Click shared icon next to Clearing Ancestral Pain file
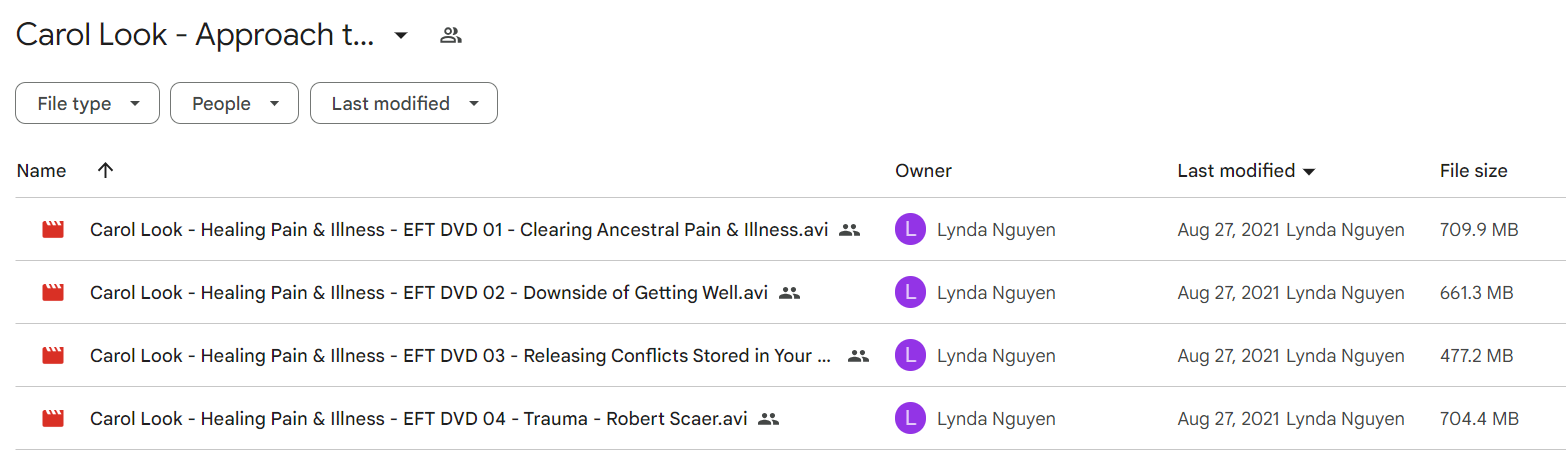 tap(849, 230)
